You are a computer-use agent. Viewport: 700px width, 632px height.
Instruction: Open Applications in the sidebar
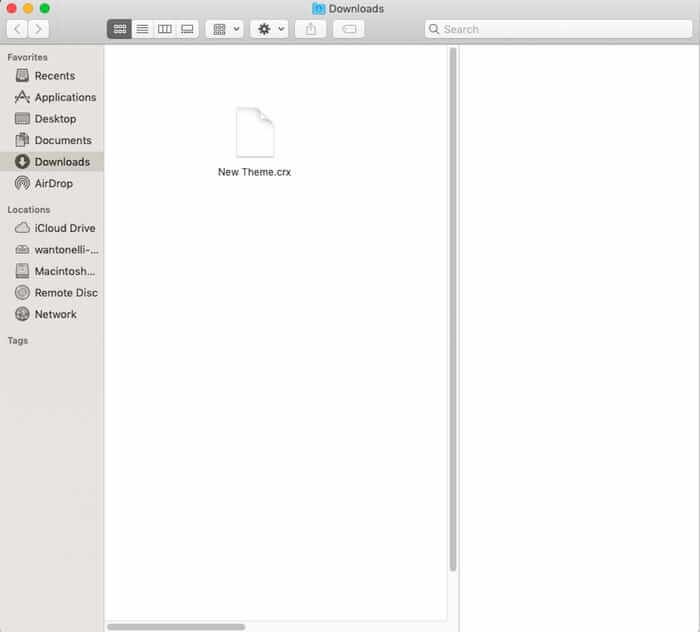point(52,97)
